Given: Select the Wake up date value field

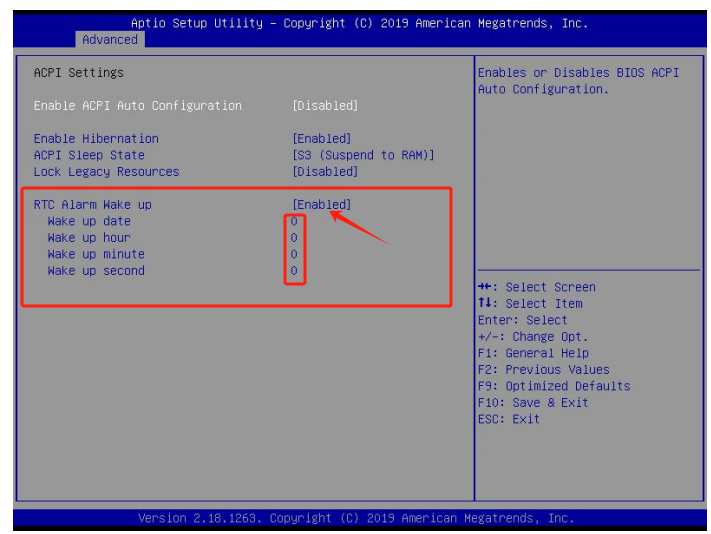Looking at the screenshot, I should (x=294, y=222).
